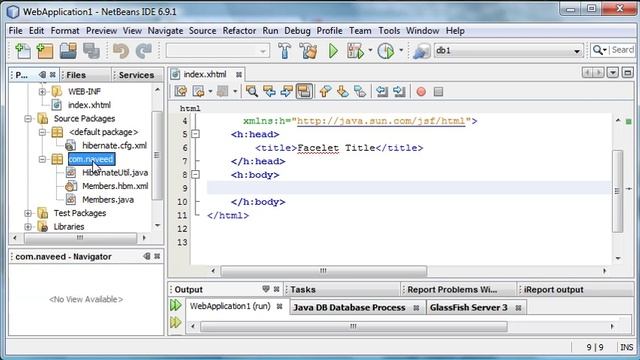Click Find Previous Occurrence editor icon

[269, 91]
